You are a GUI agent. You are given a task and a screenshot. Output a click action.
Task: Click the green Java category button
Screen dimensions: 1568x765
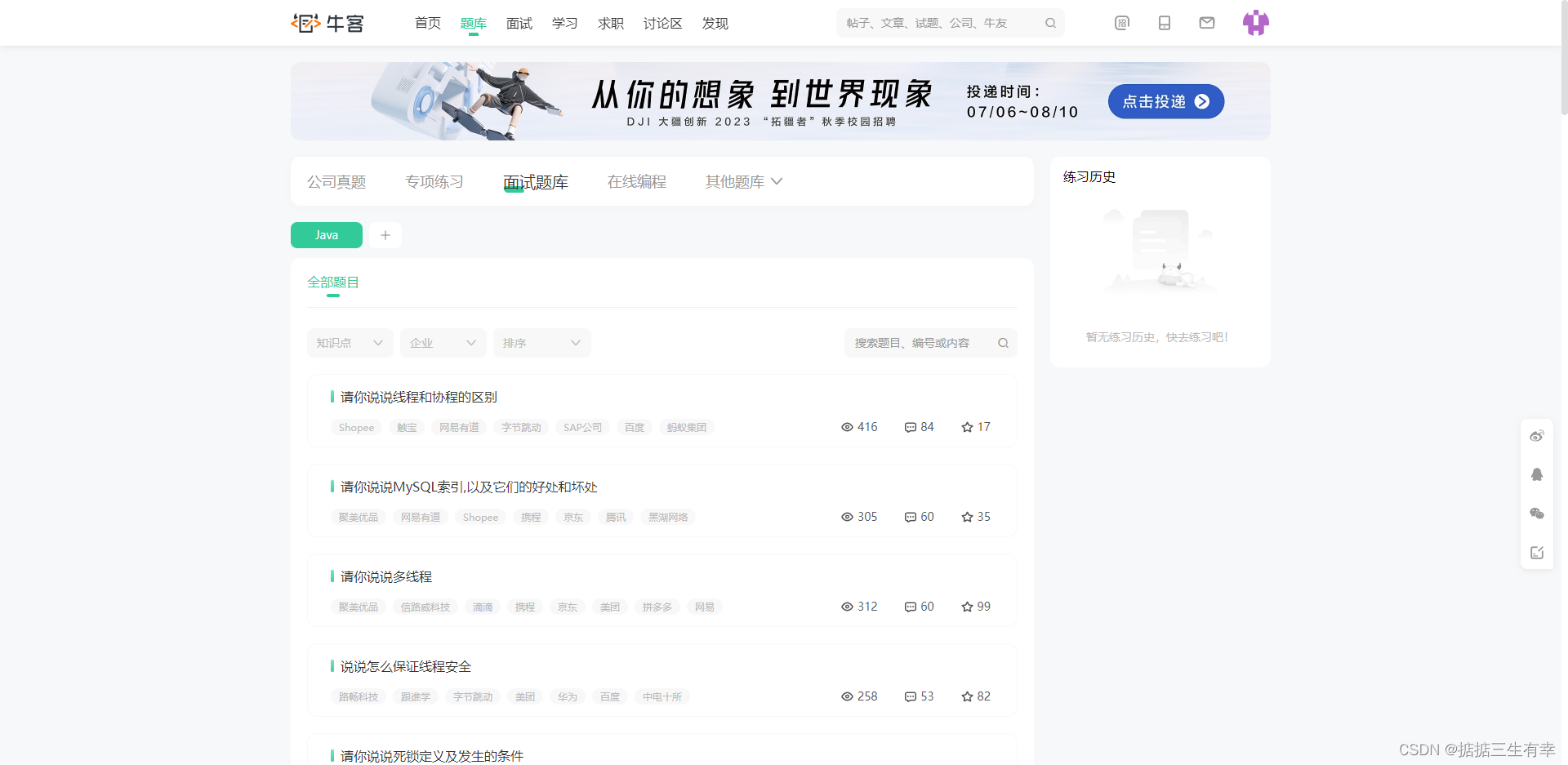[x=327, y=235]
